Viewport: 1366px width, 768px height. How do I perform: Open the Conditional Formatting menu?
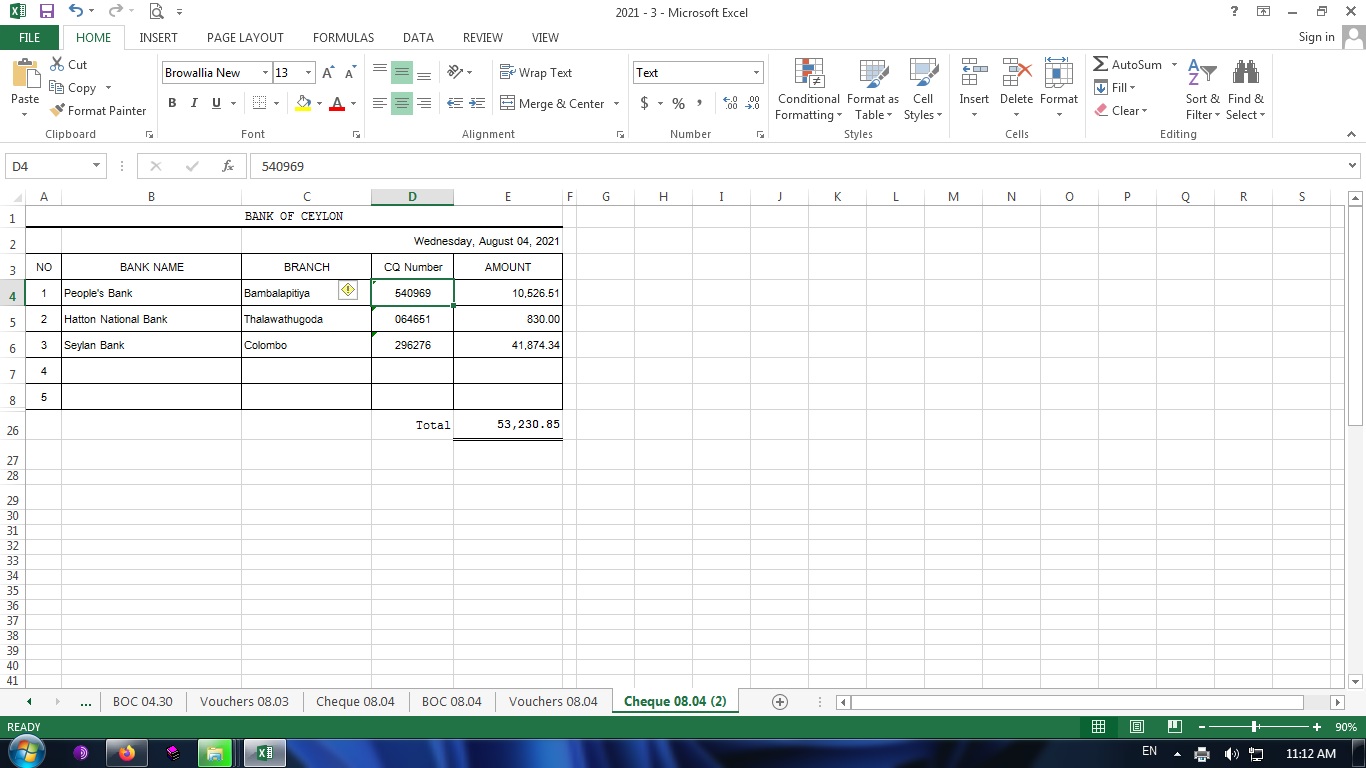pos(809,89)
